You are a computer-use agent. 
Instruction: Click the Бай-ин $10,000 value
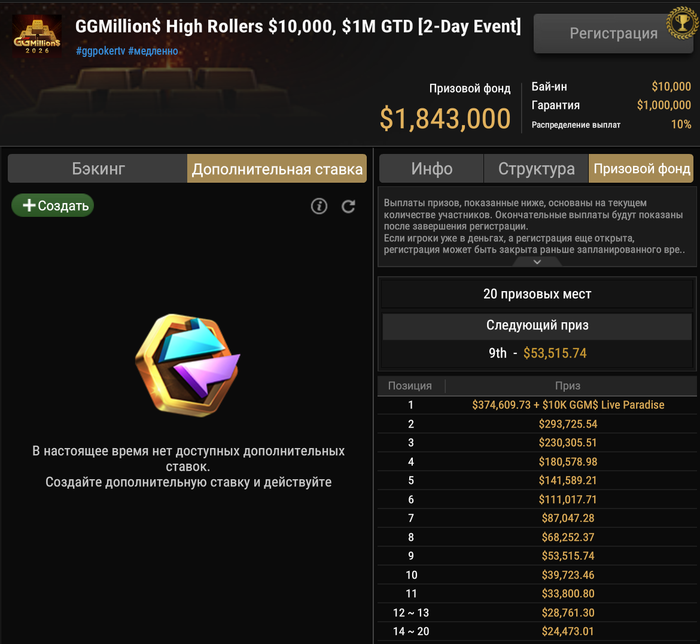(671, 87)
